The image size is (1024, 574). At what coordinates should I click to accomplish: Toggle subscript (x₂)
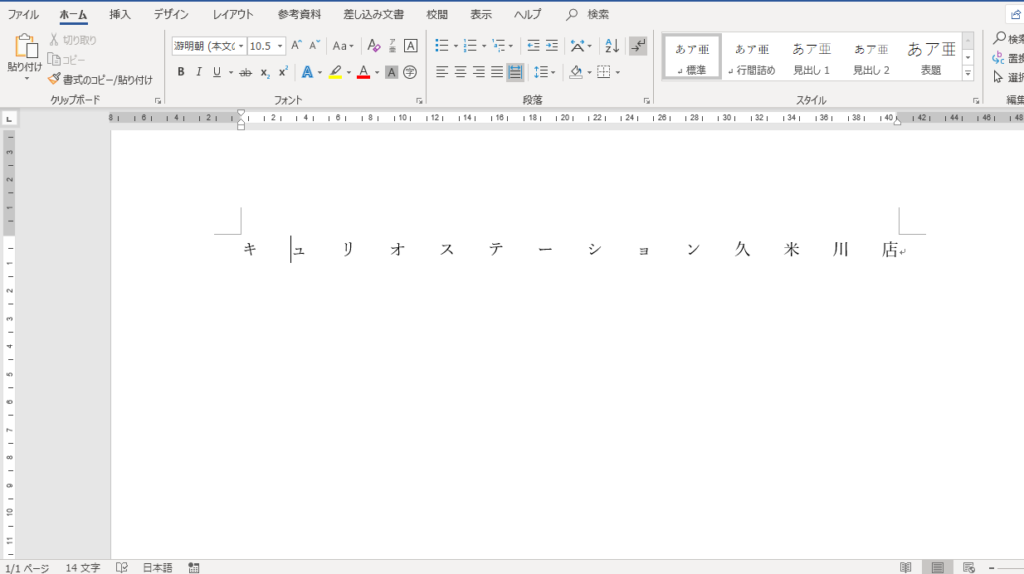(x=264, y=72)
